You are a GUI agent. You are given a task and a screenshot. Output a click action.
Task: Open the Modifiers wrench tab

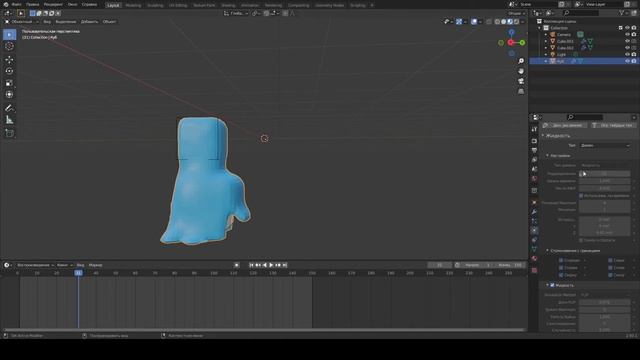coord(534,212)
